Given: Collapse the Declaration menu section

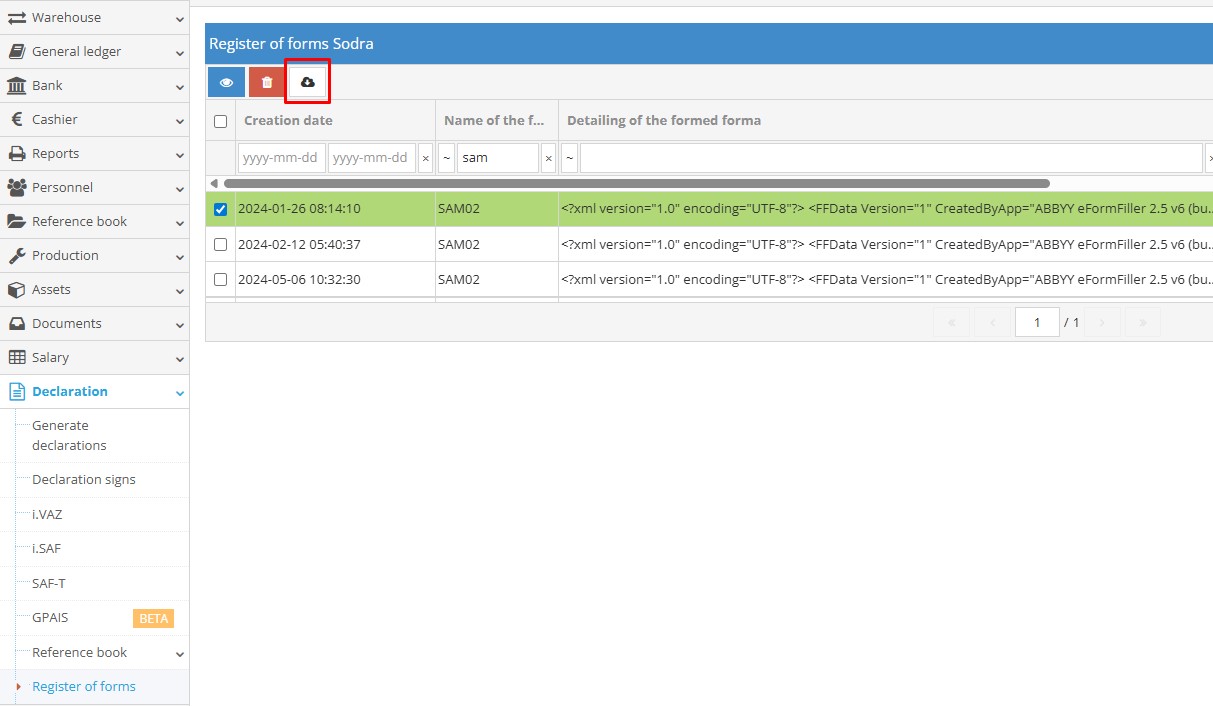Looking at the screenshot, I should point(180,393).
